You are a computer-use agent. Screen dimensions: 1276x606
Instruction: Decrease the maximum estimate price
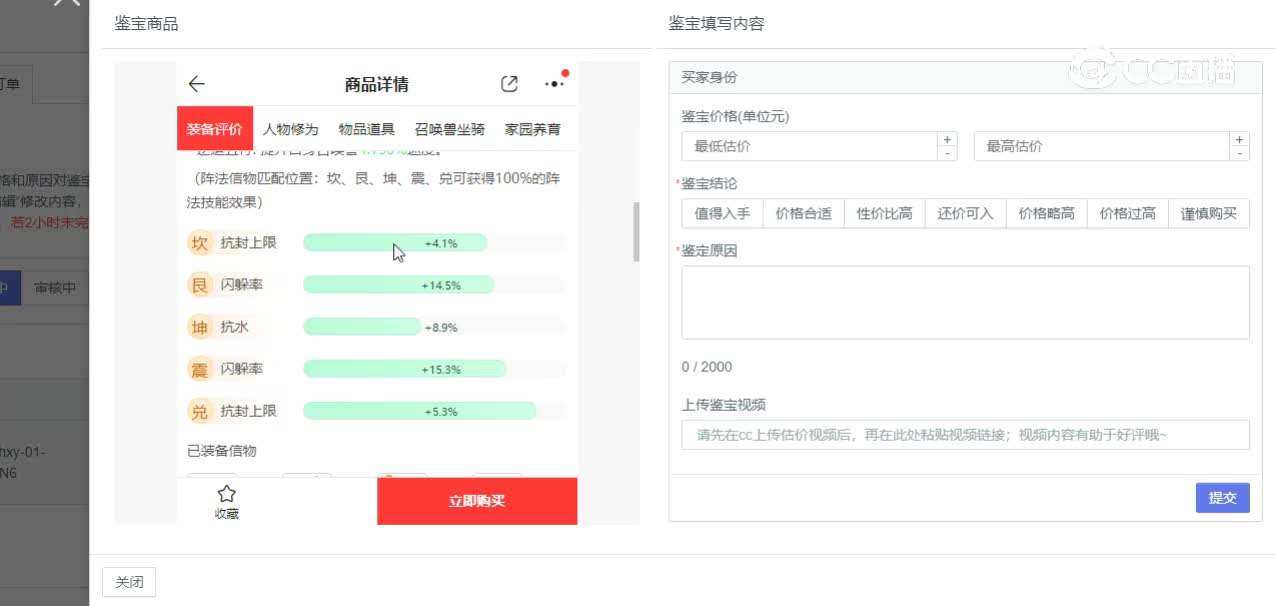pos(1240,153)
